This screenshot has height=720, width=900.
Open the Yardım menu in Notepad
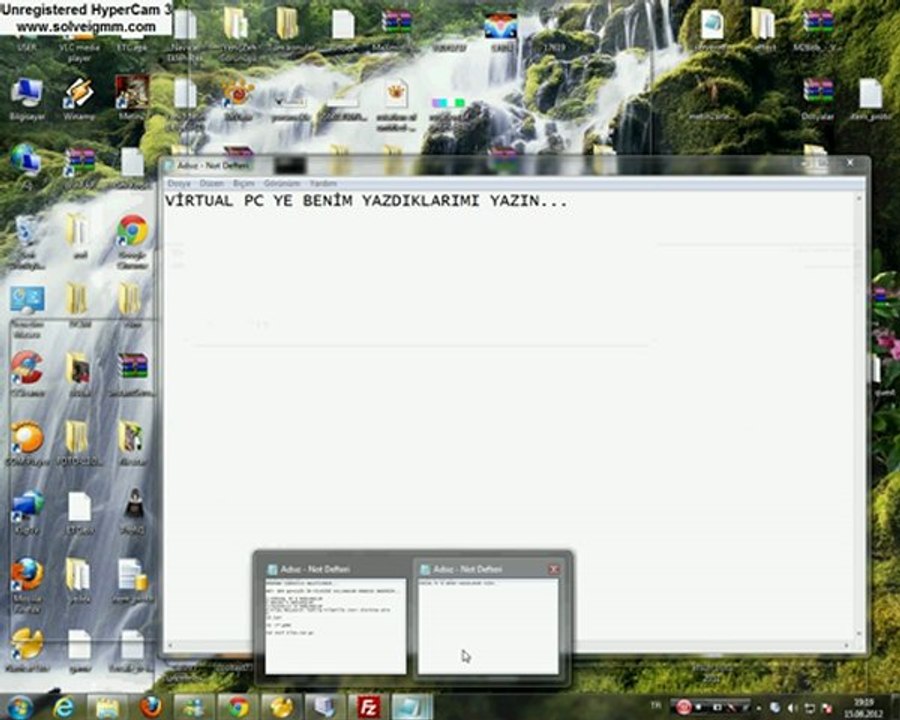click(323, 183)
